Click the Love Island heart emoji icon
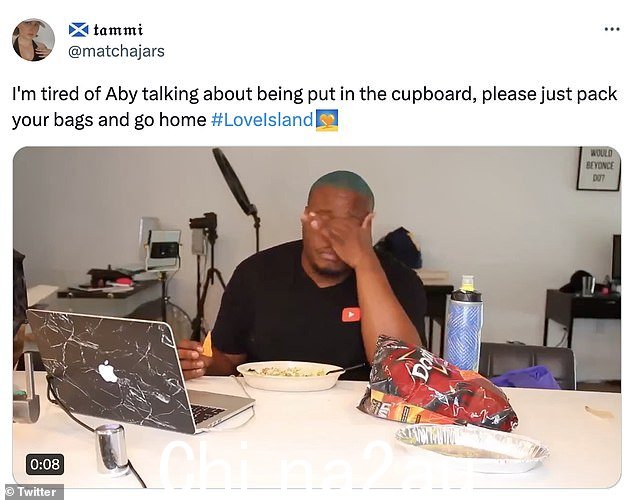 pyautogui.click(x=327, y=120)
